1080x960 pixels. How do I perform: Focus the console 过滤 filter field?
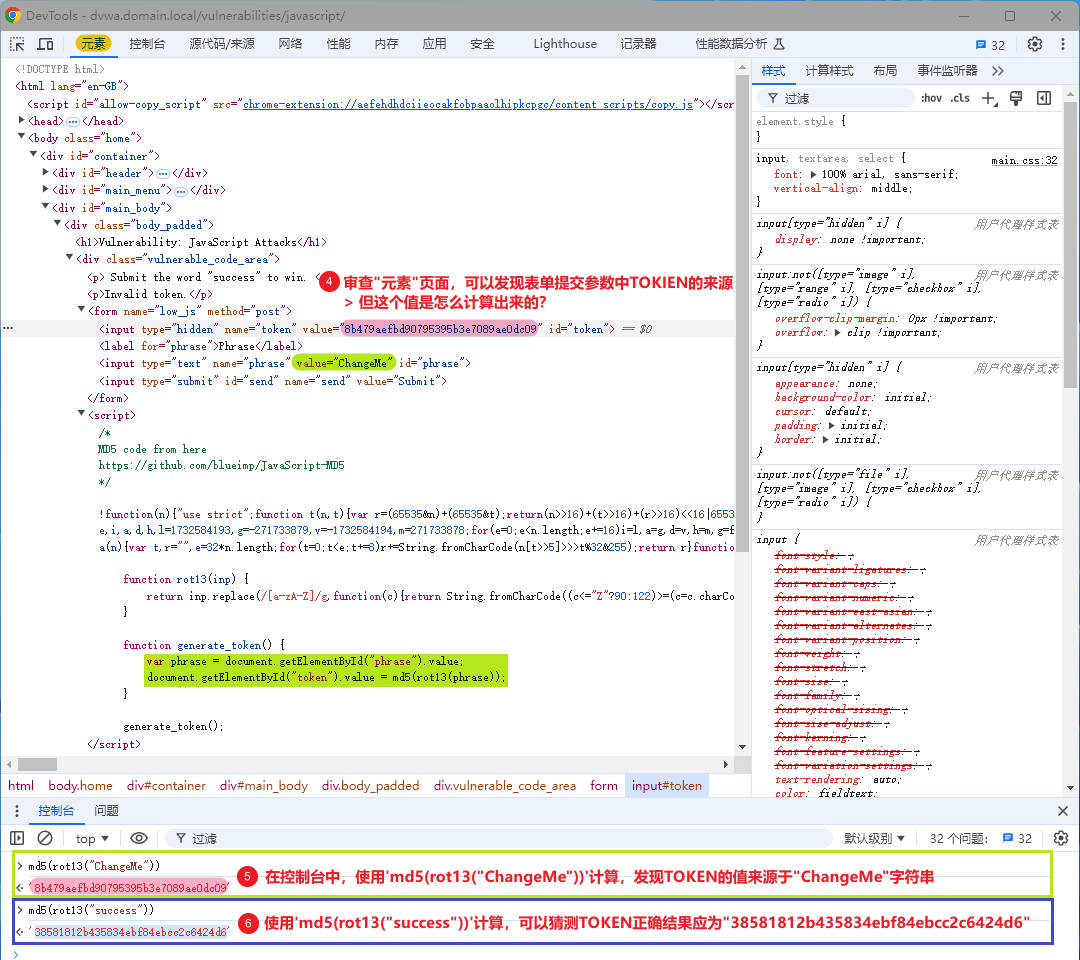(499, 838)
